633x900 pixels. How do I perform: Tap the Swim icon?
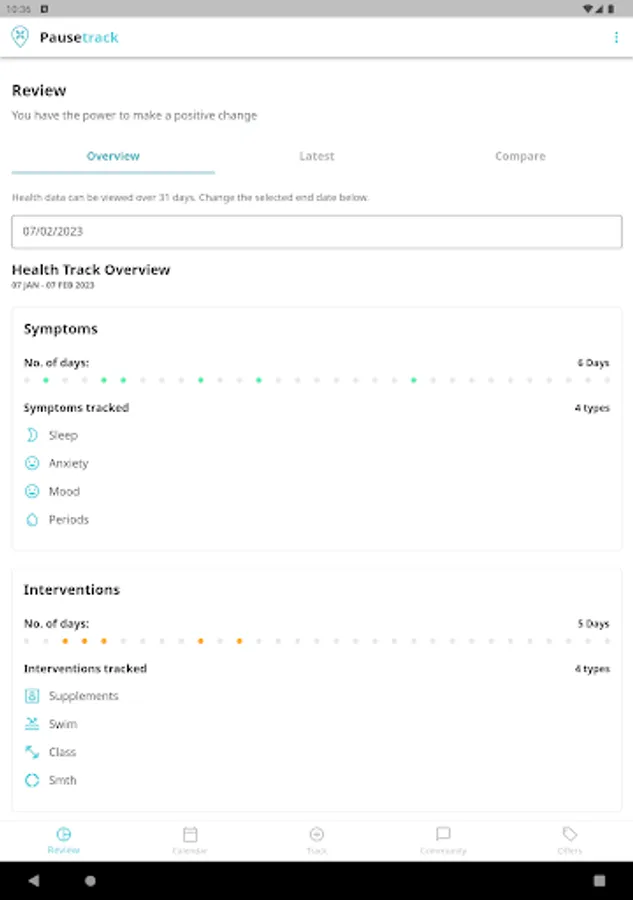pyautogui.click(x=32, y=724)
